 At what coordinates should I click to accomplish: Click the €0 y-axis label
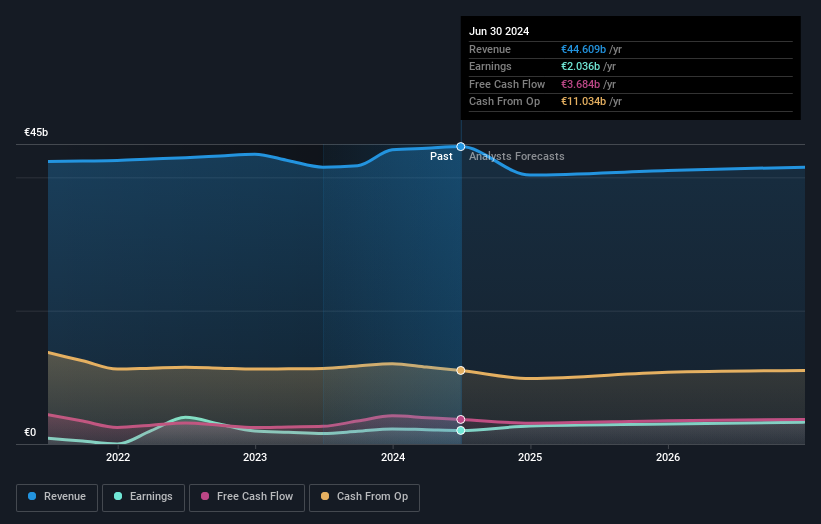tap(30, 432)
